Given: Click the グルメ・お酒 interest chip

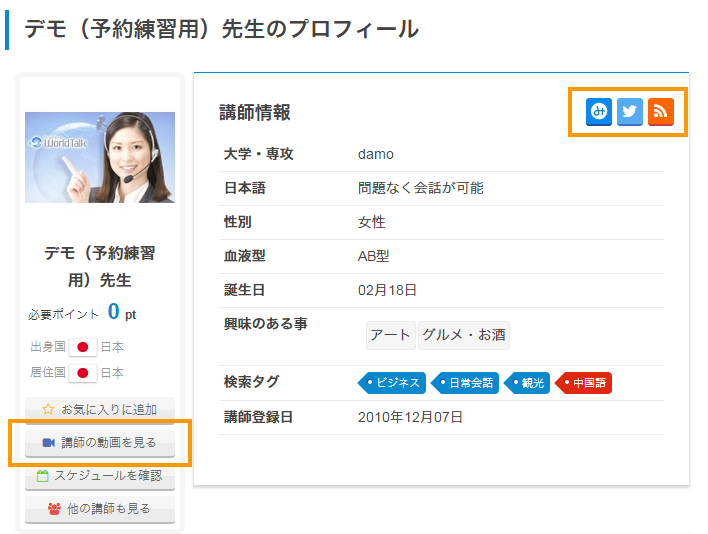Looking at the screenshot, I should [x=464, y=335].
